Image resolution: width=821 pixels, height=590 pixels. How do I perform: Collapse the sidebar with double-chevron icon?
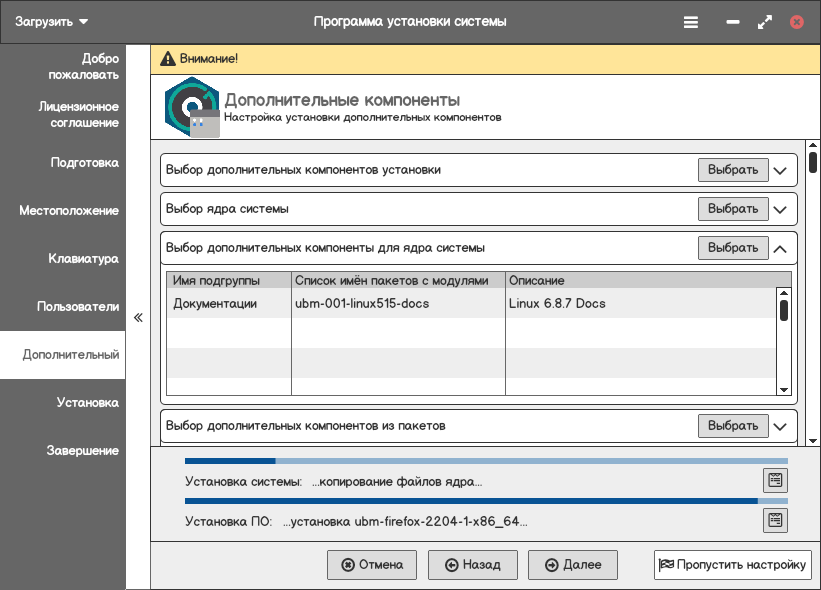(x=138, y=318)
